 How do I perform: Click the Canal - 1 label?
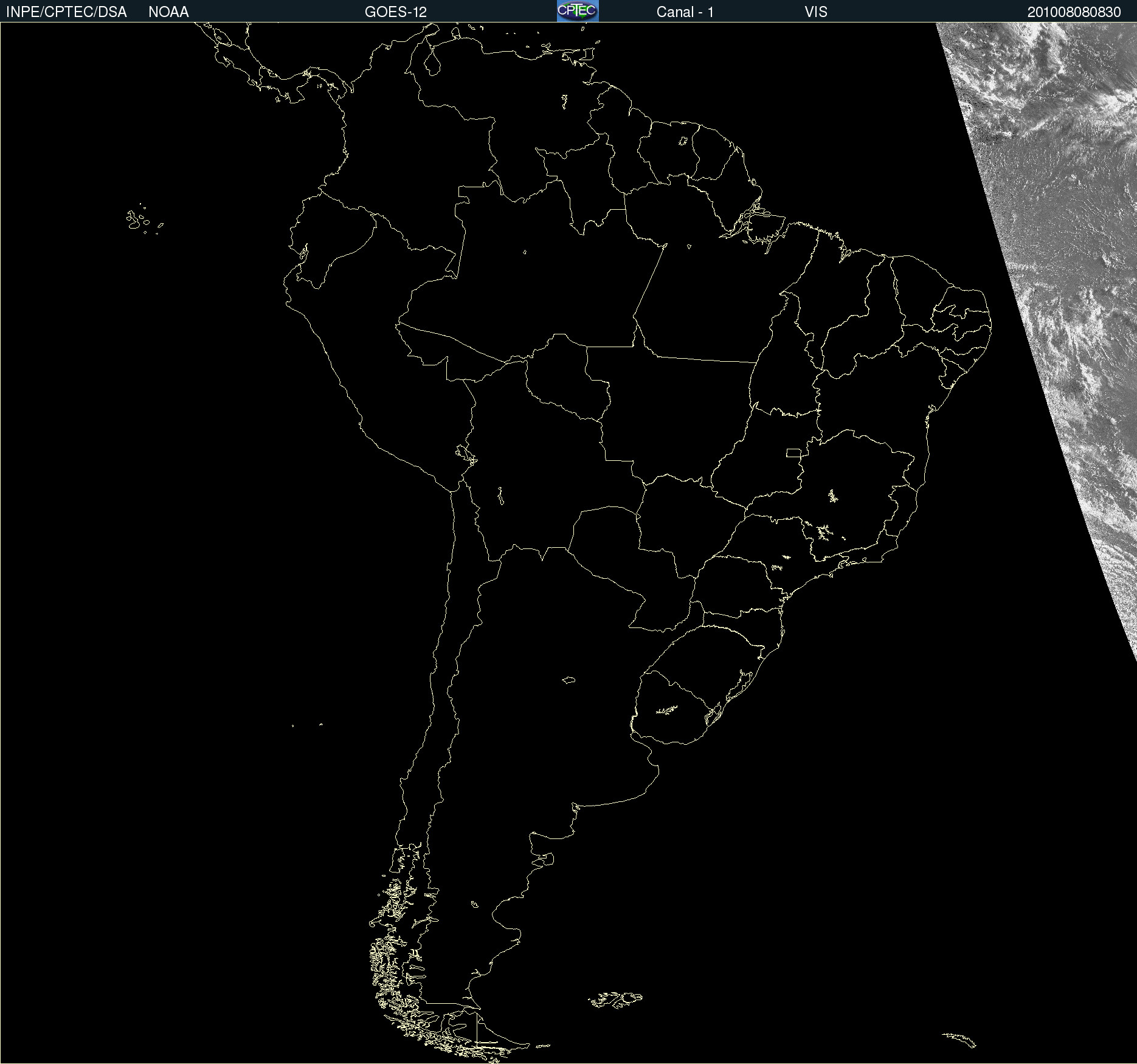[x=685, y=12]
